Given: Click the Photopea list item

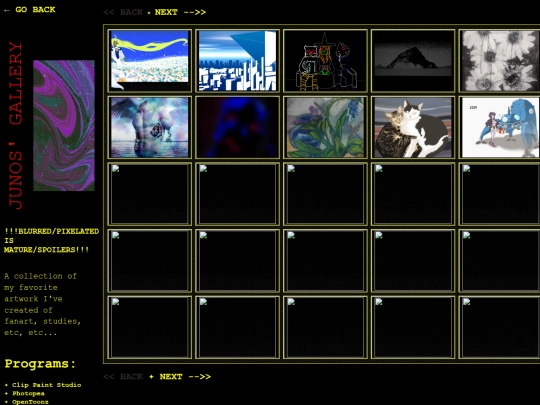Looking at the screenshot, I should 29,393.
